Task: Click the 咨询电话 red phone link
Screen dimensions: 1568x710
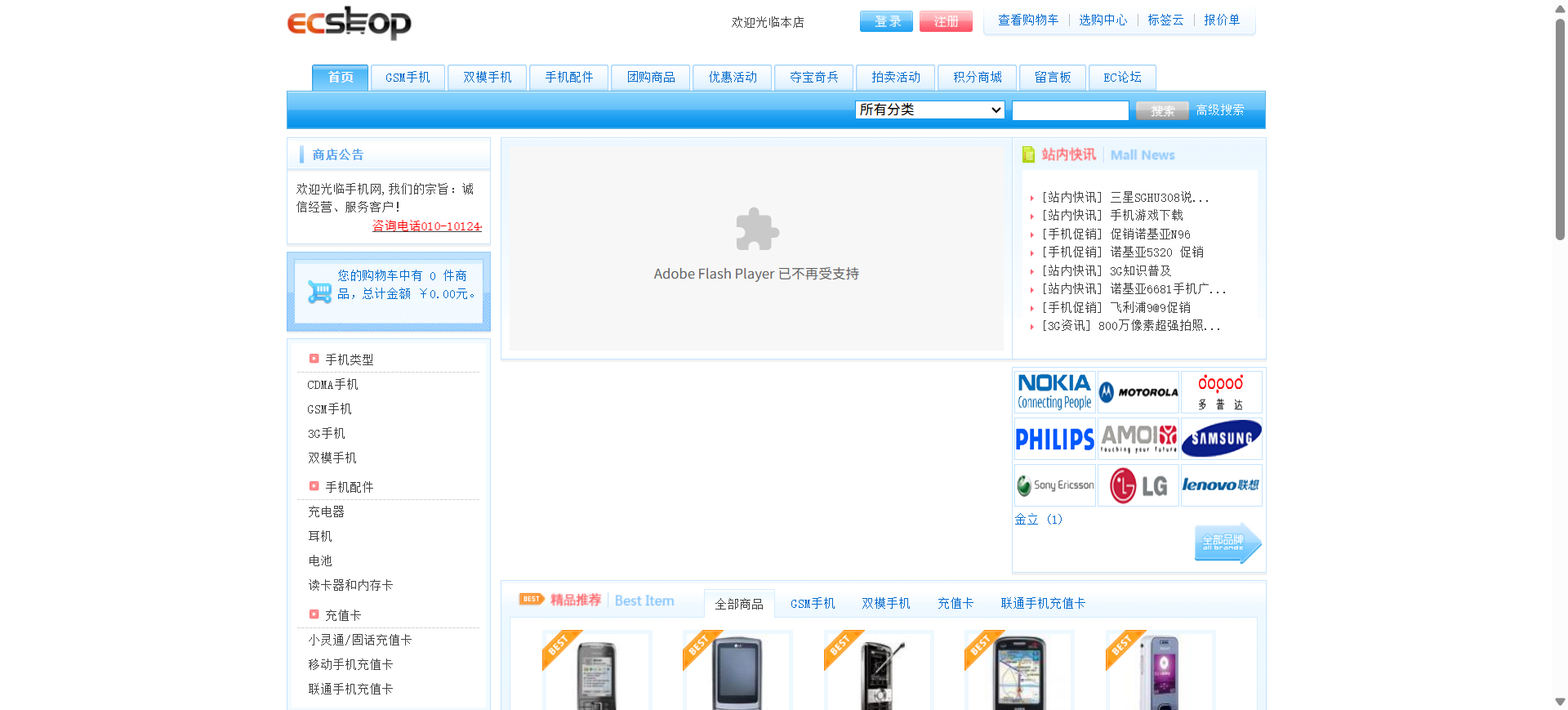Action: coord(427,226)
